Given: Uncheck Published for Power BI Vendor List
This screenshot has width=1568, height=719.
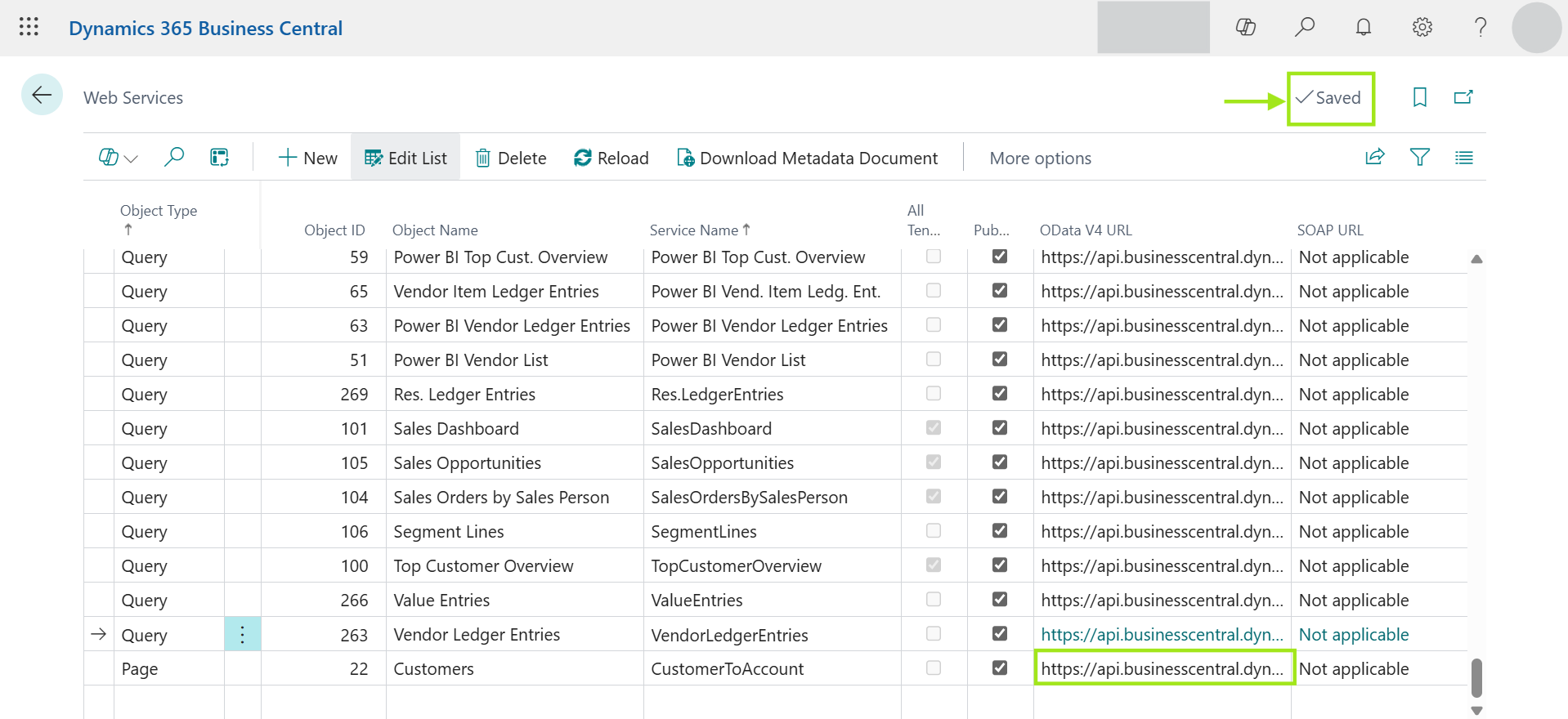Looking at the screenshot, I should click(x=999, y=359).
